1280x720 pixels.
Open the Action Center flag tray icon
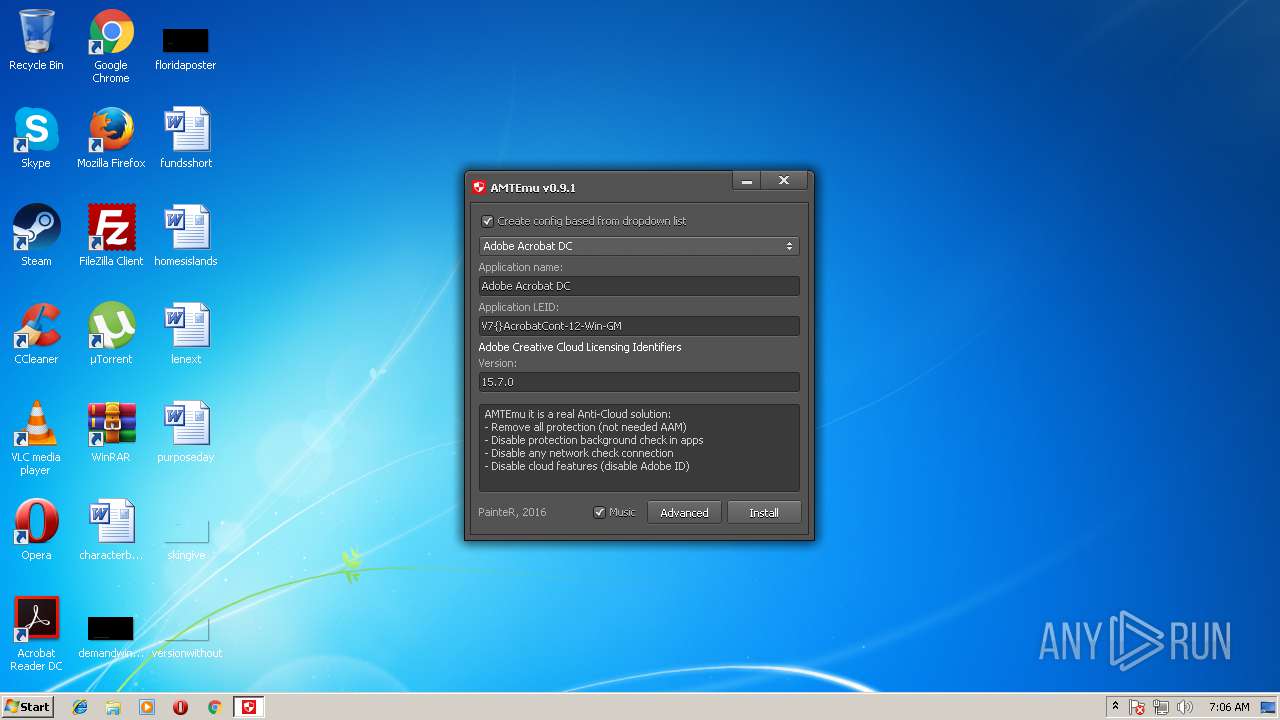tap(1137, 707)
